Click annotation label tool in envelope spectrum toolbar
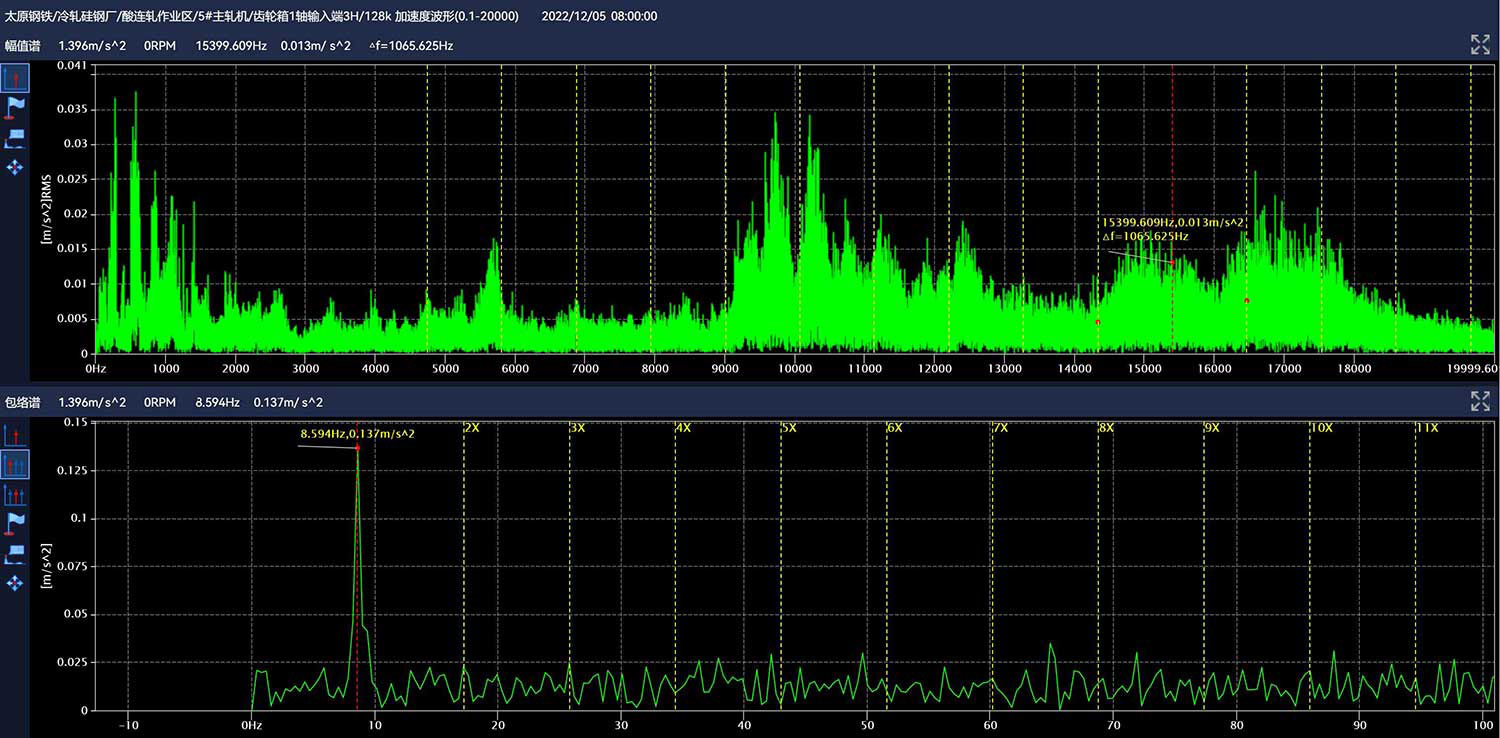 point(15,553)
